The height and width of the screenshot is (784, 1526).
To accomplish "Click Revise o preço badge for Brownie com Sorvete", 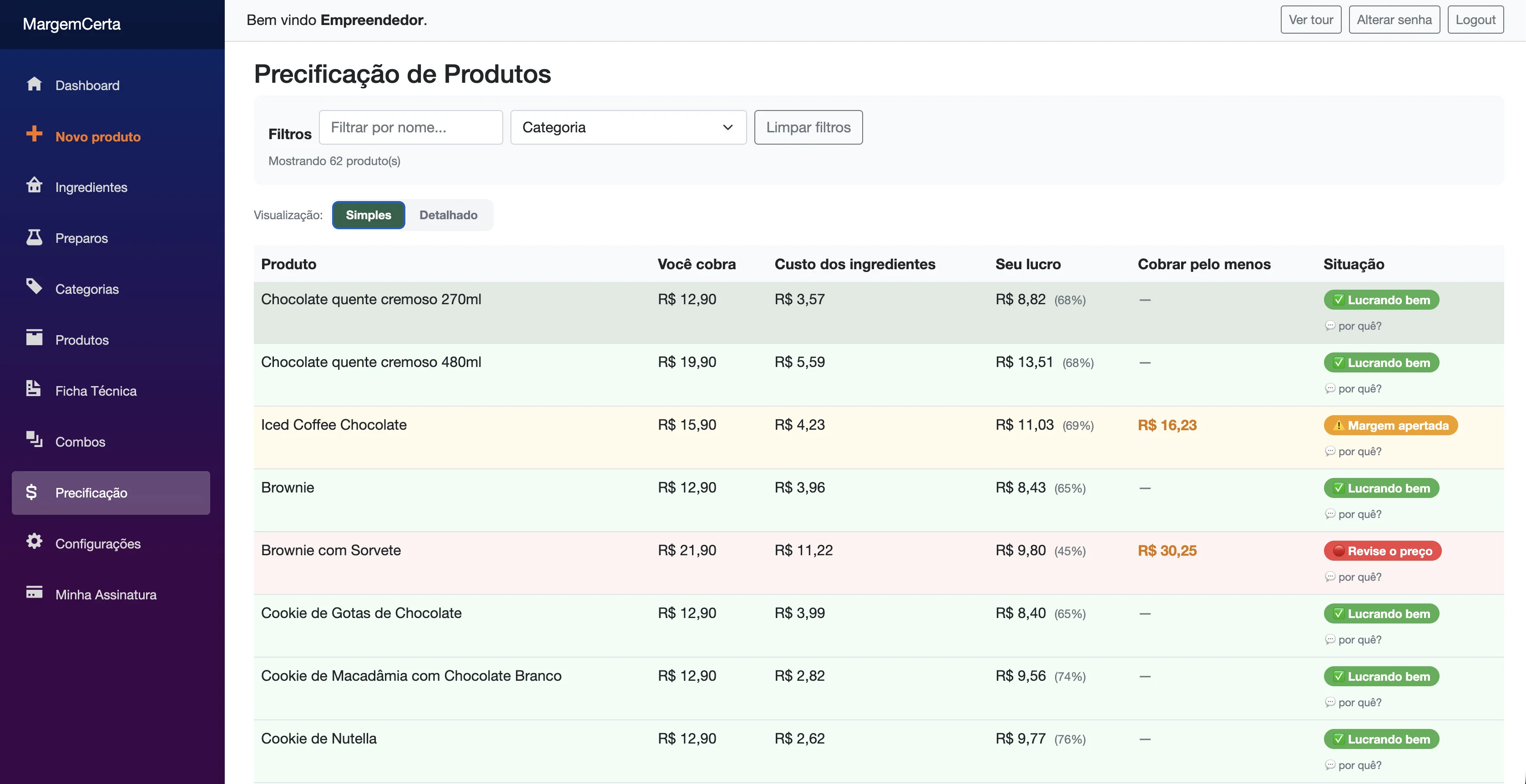I will pyautogui.click(x=1382, y=551).
